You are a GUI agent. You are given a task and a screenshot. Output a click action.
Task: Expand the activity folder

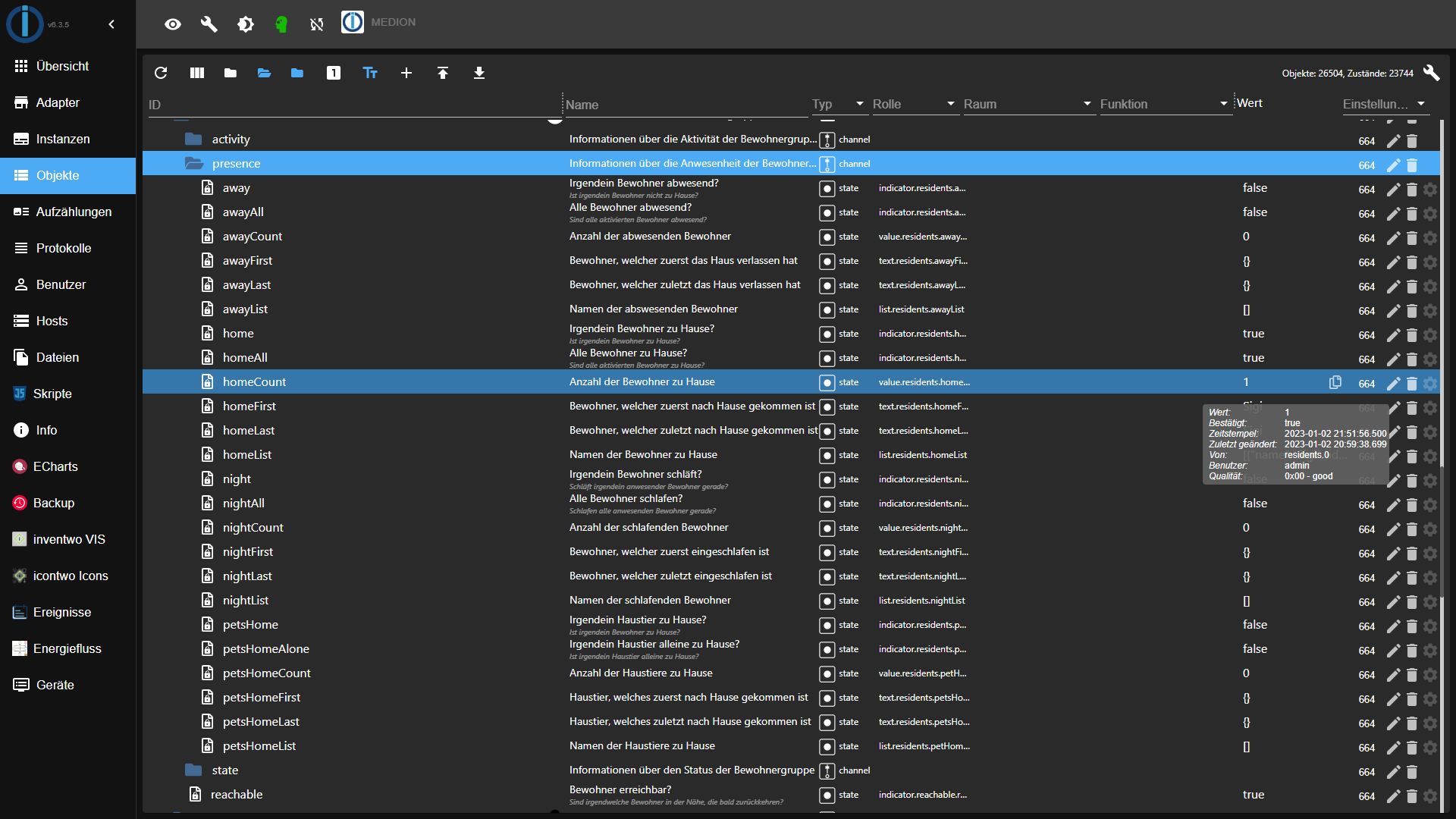pos(193,139)
